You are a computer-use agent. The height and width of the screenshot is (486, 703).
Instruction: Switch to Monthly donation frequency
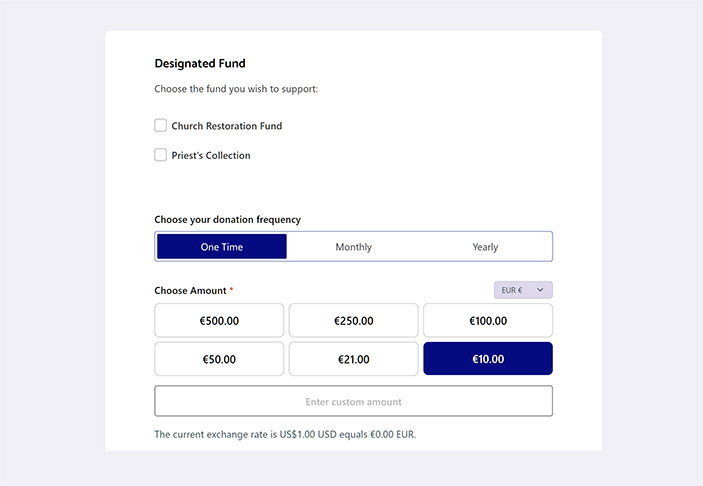(353, 247)
